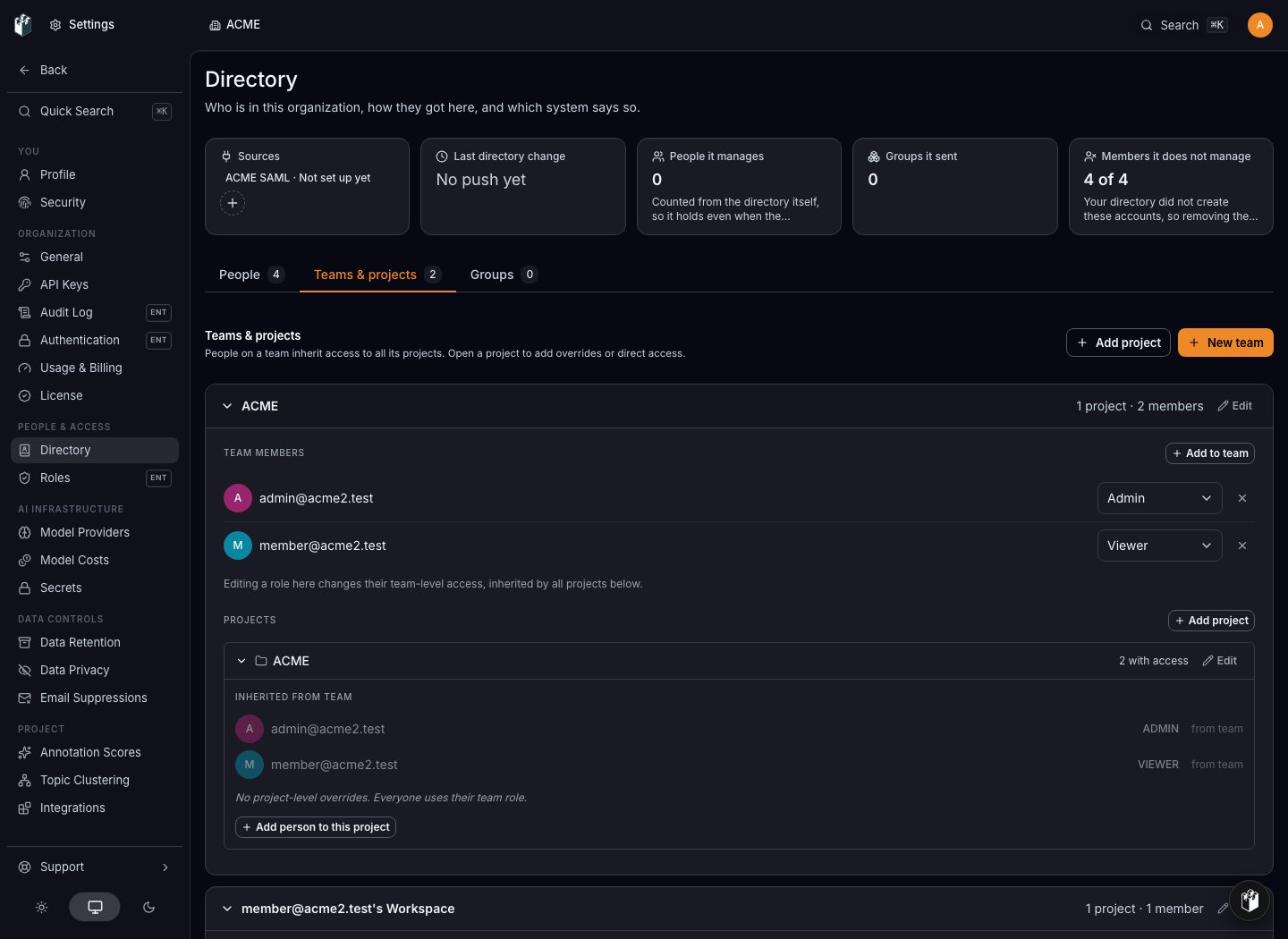1288x939 pixels.
Task: Click the ENT badge next to Roles
Action: (x=158, y=478)
